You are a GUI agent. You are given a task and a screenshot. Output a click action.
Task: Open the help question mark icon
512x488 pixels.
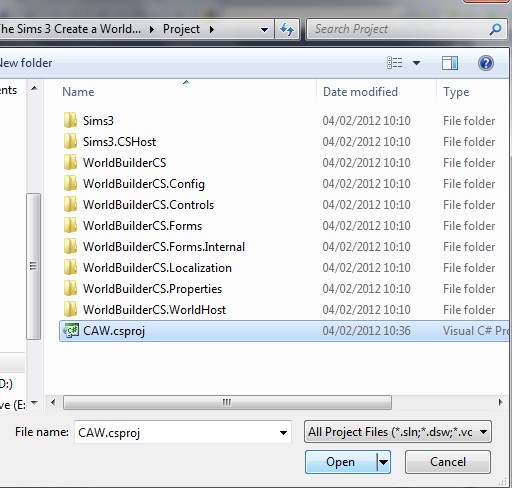(x=486, y=63)
